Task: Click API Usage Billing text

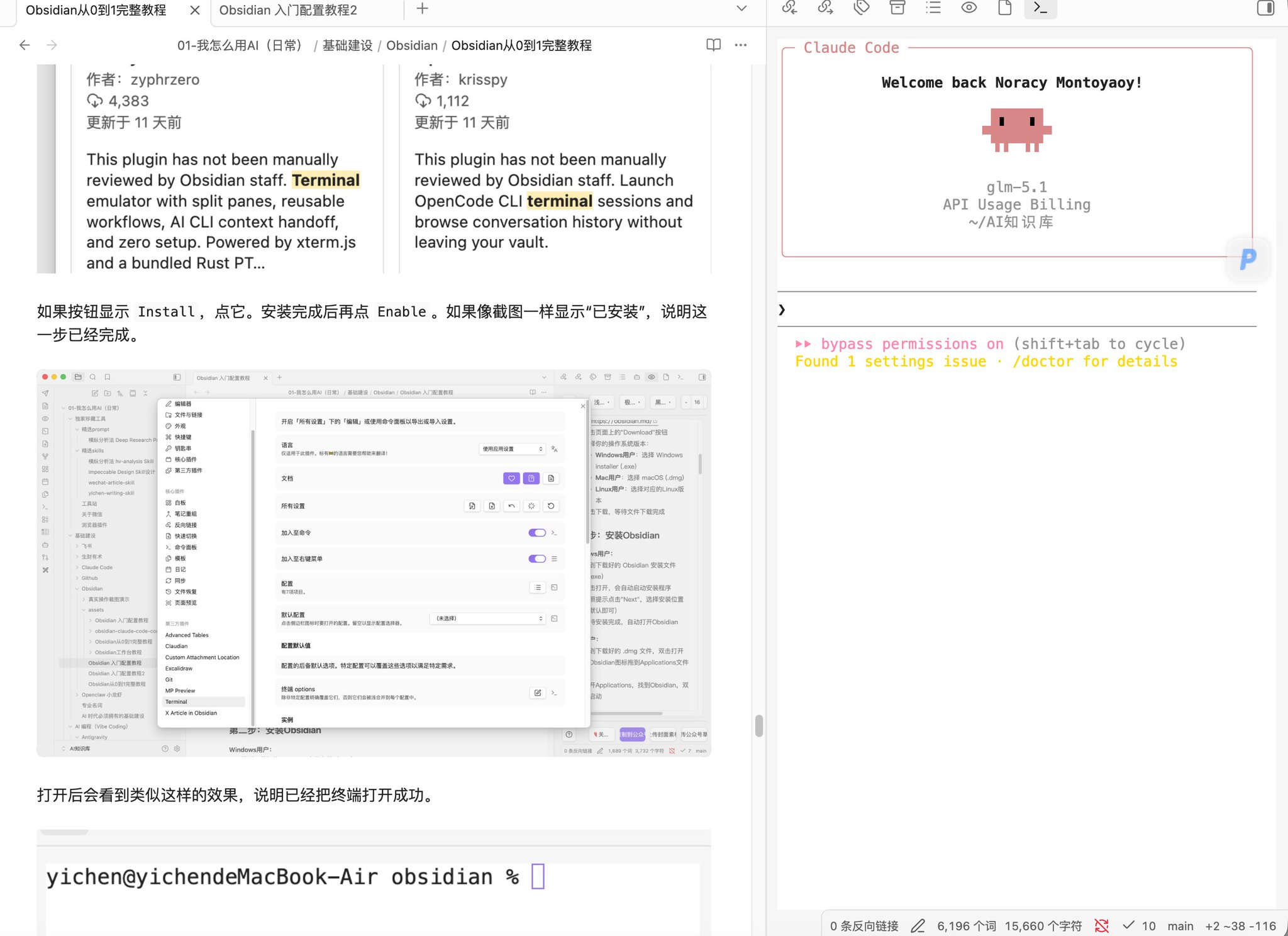Action: (1016, 204)
